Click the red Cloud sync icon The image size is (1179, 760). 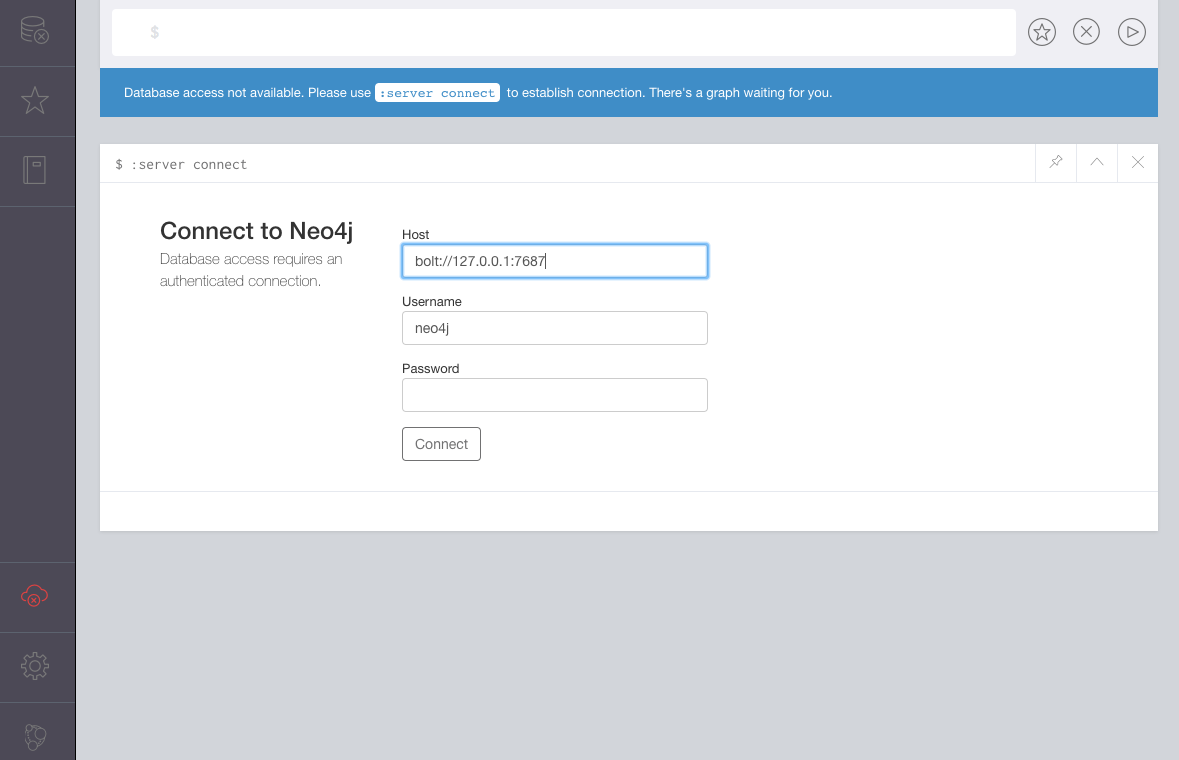(35, 597)
